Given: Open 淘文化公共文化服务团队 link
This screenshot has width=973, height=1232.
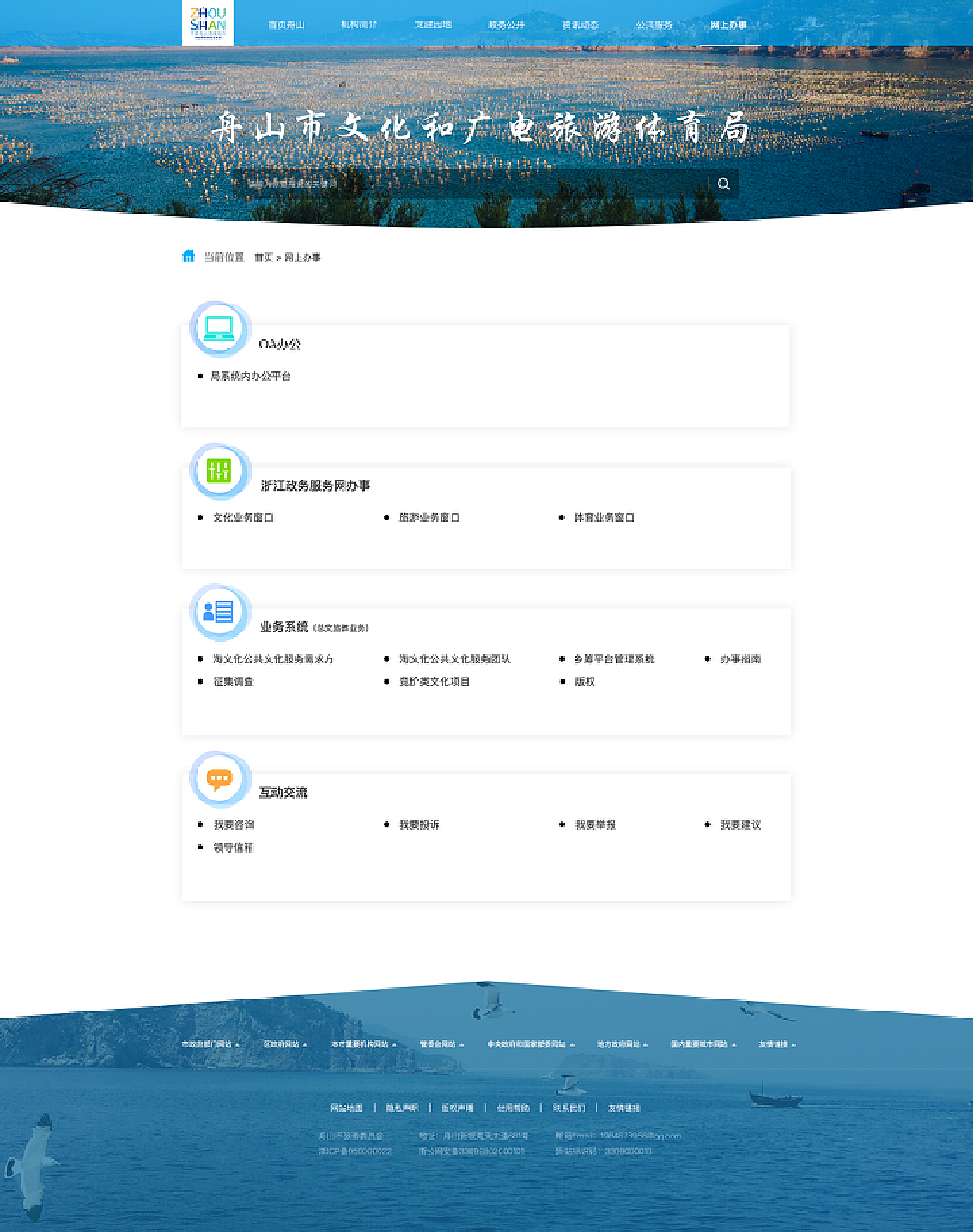Looking at the screenshot, I should (455, 659).
